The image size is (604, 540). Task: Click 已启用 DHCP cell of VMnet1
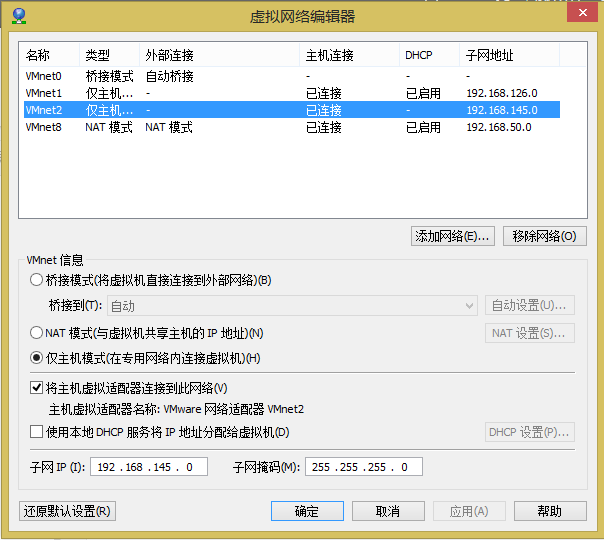423,93
